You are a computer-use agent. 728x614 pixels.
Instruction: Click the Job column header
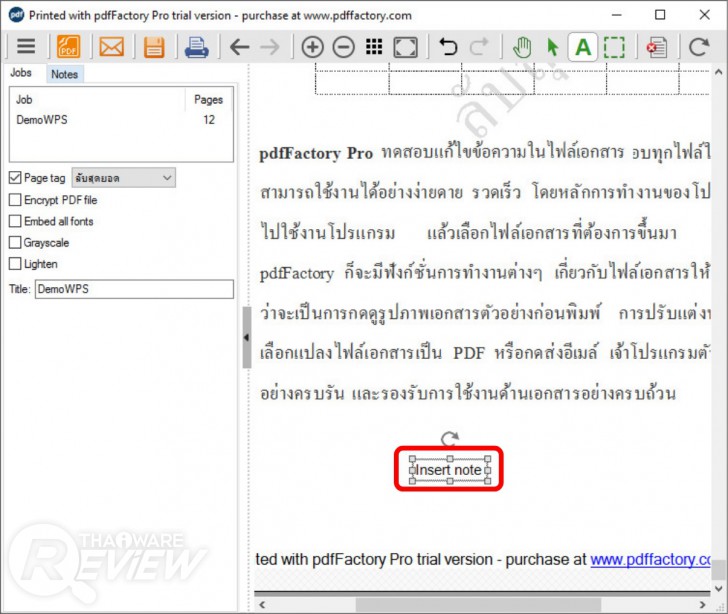tap(98, 99)
